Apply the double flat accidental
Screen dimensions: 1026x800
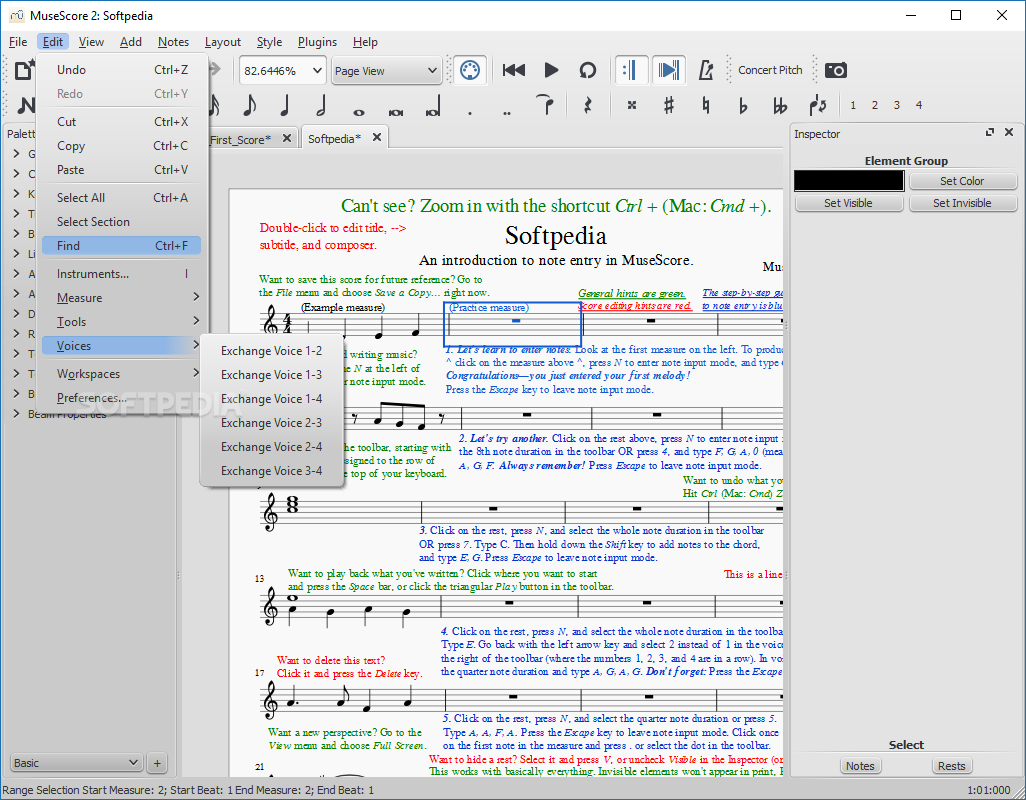(x=780, y=105)
